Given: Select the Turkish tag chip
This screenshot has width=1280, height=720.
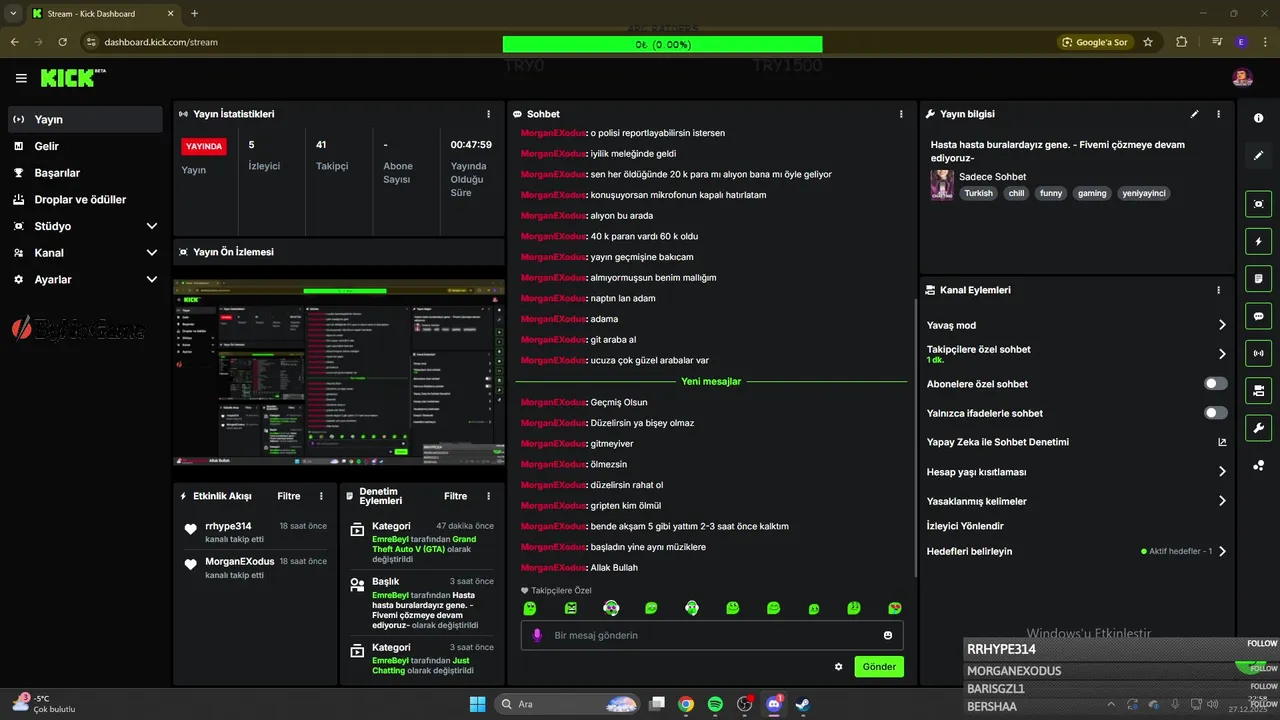Looking at the screenshot, I should (979, 193).
